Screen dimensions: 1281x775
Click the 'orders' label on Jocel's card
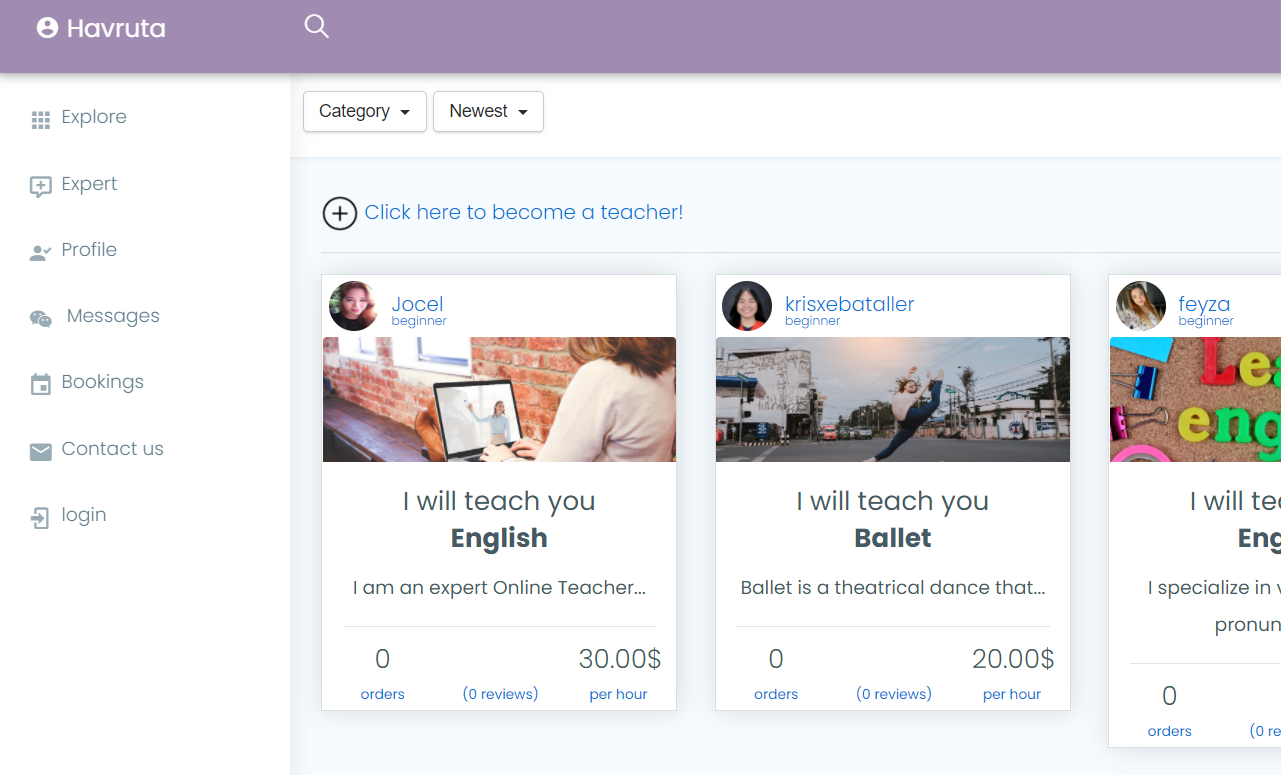point(382,694)
